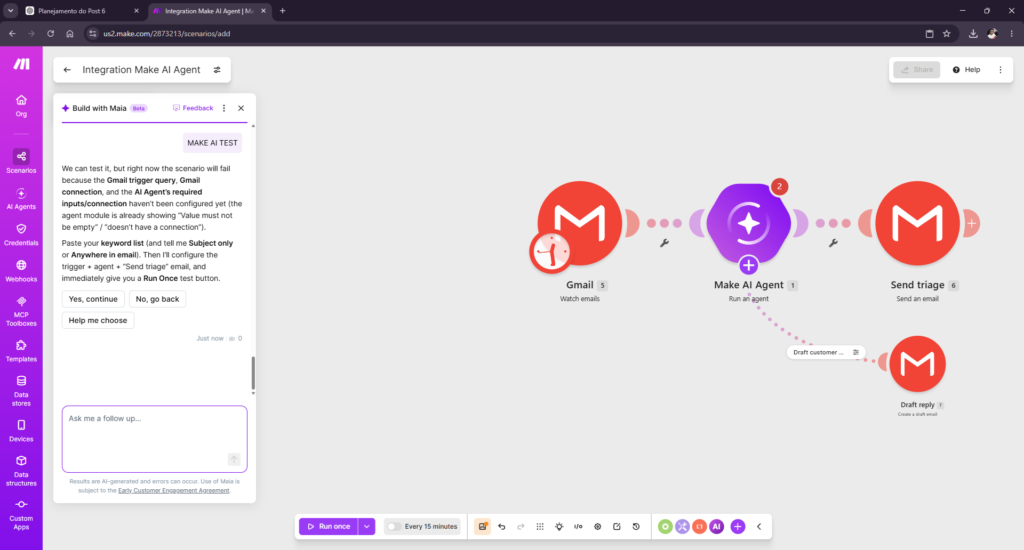This screenshot has height=550, width=1024.
Task: Undo the last change in toolbar
Action: coord(502,526)
